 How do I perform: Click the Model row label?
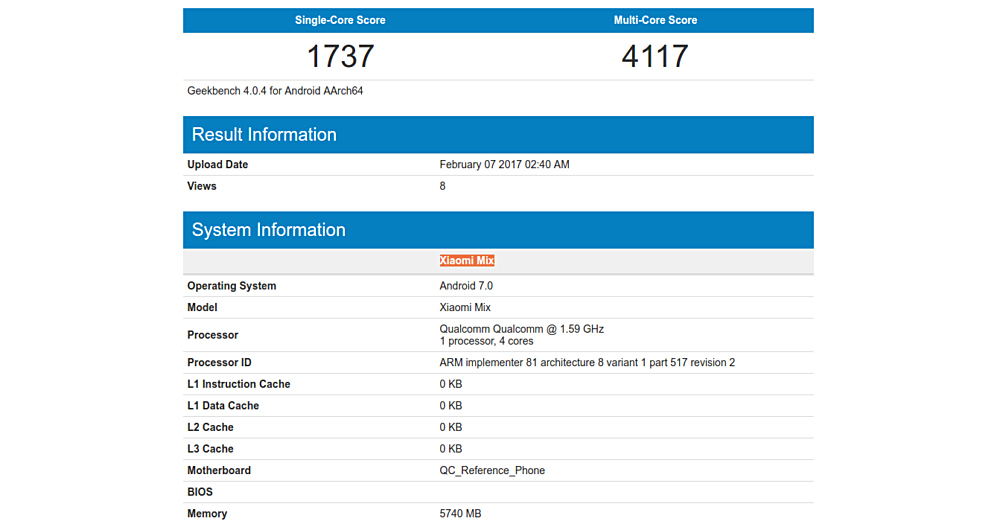pyautogui.click(x=202, y=308)
